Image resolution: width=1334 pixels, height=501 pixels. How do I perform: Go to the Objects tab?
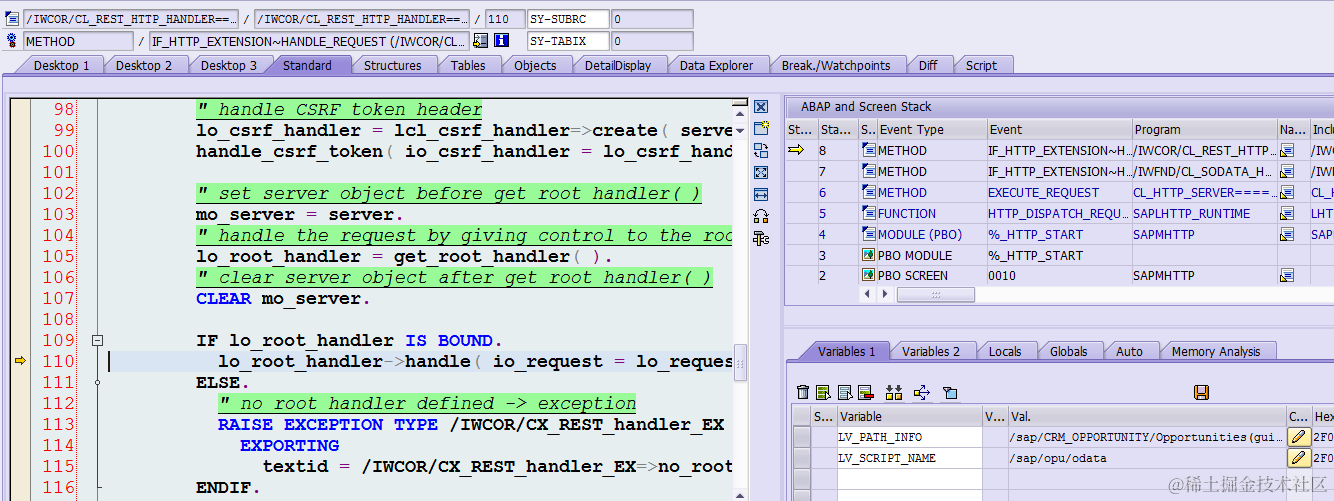(x=535, y=65)
